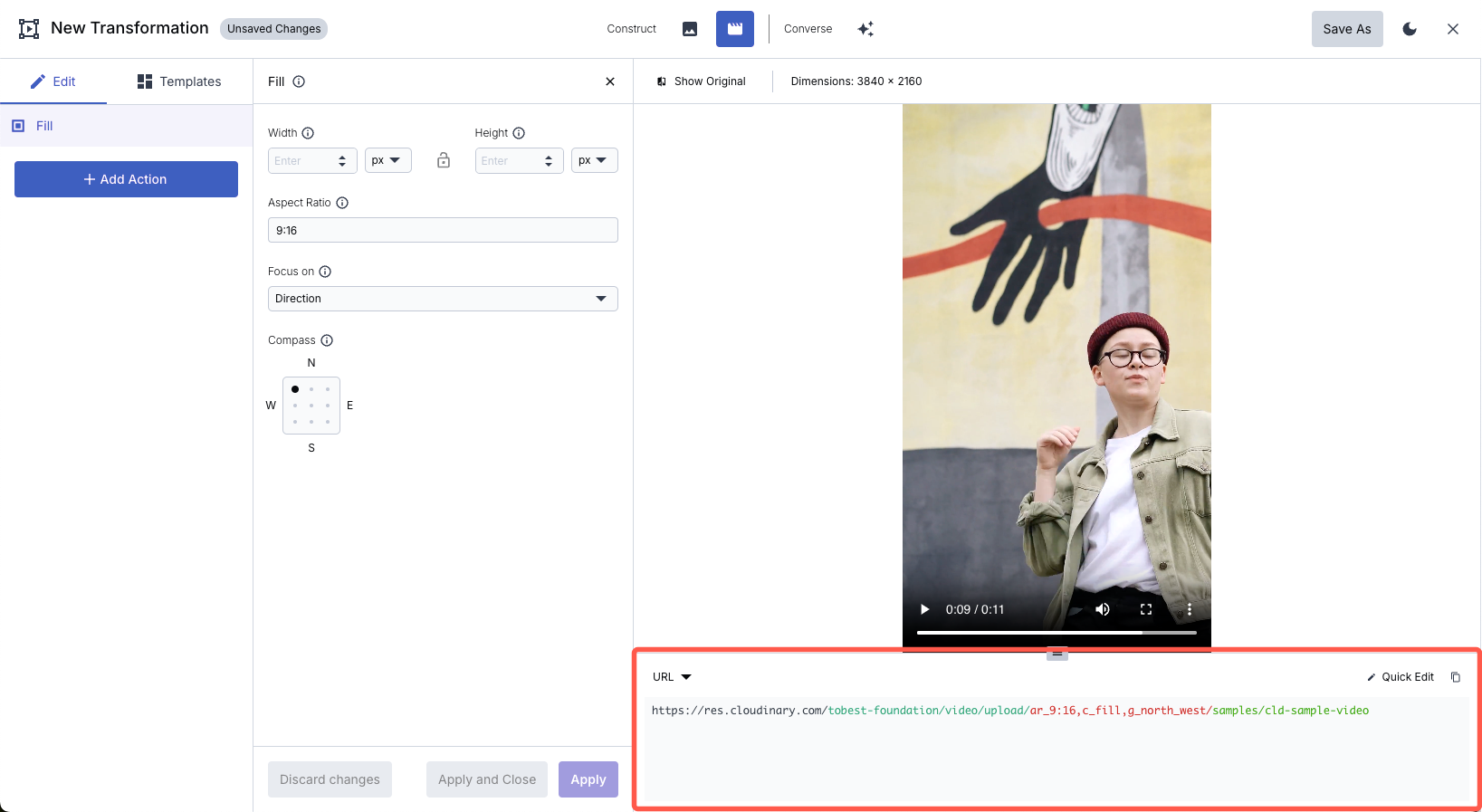1482x812 pixels.
Task: Click the URL panel resize handle
Action: pyautogui.click(x=1057, y=654)
